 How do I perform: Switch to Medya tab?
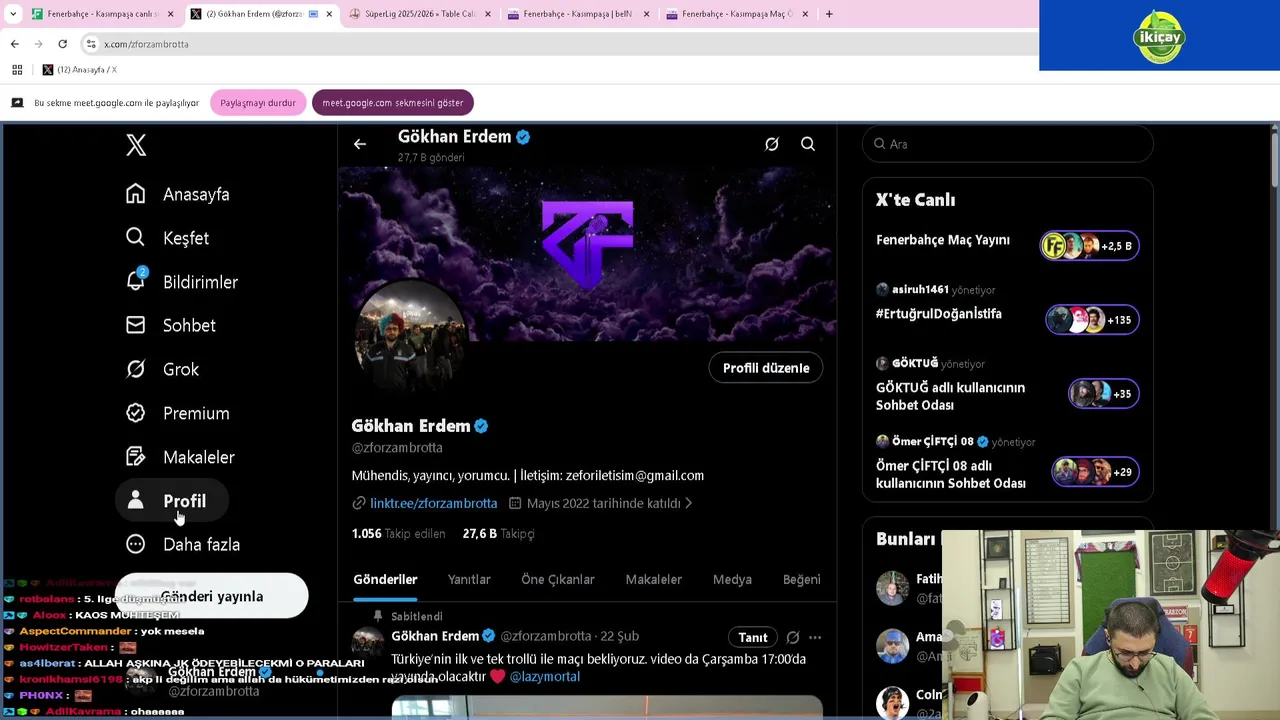tap(732, 580)
